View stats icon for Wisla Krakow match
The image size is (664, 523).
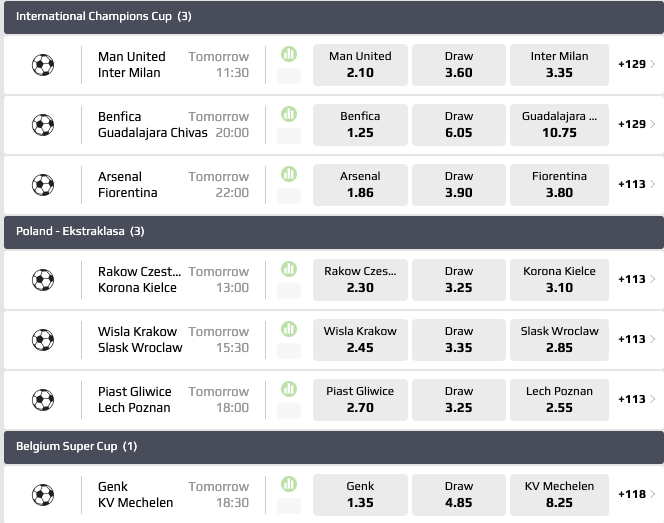[289, 329]
